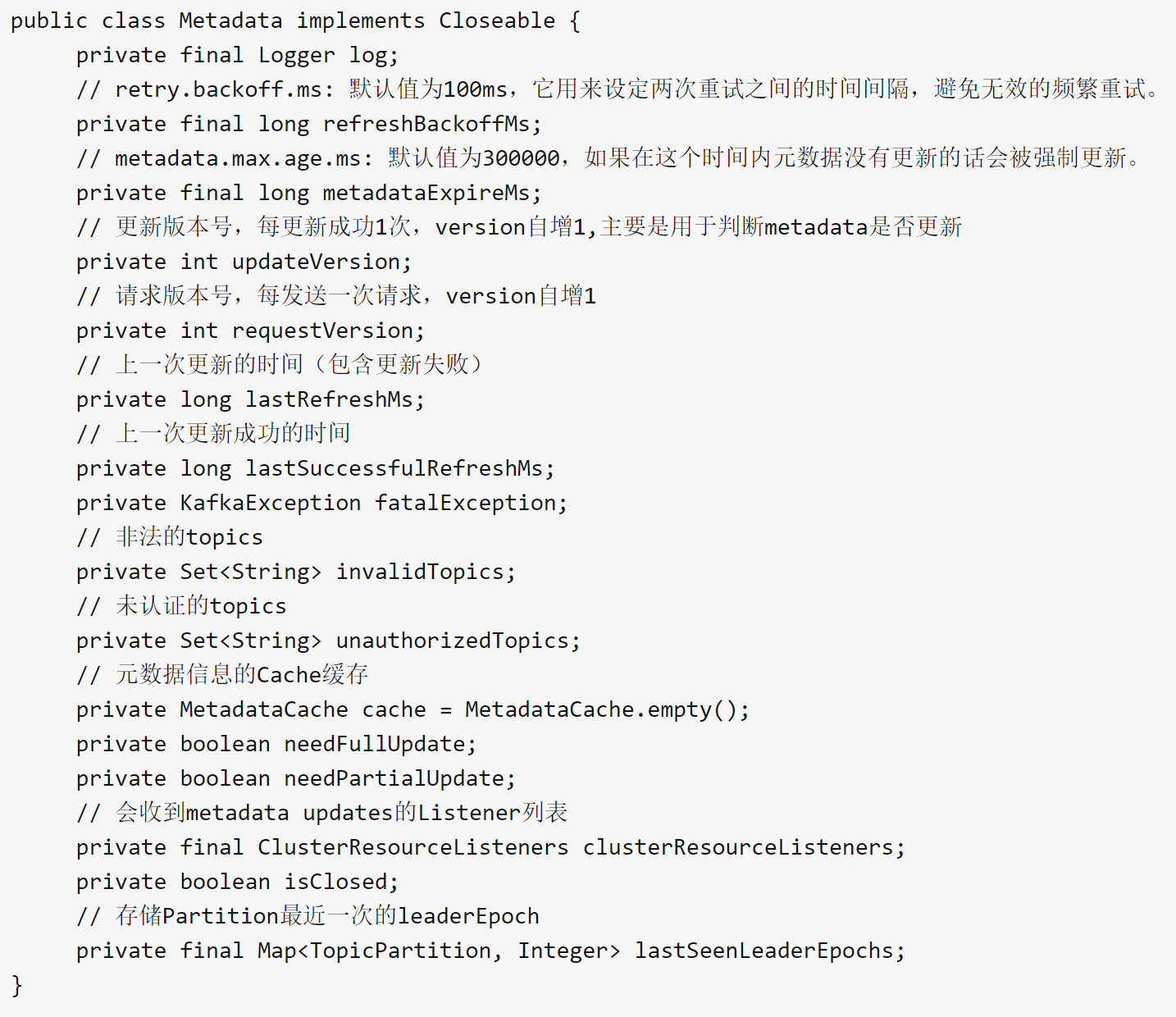Image resolution: width=1176 pixels, height=1017 pixels.
Task: Click the lastSeenLeaderEpochs map name
Action: pyautogui.click(x=764, y=951)
